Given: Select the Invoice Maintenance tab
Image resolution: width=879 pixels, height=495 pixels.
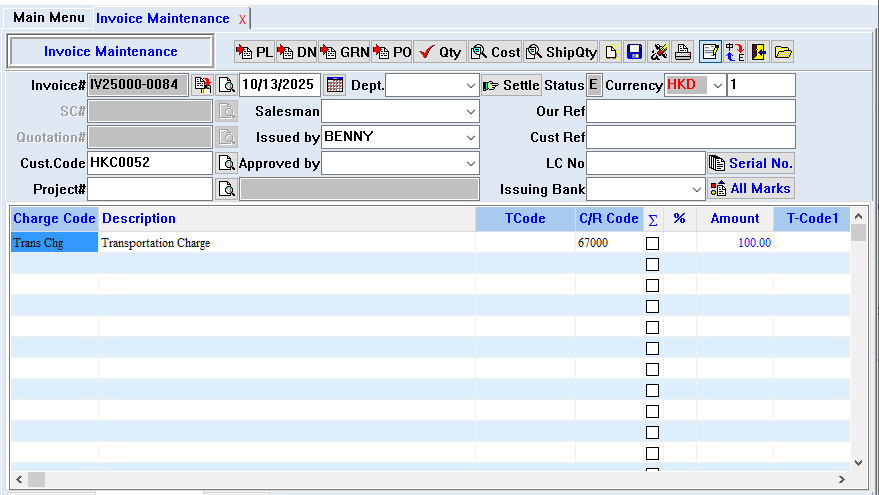Looking at the screenshot, I should click(162, 19).
